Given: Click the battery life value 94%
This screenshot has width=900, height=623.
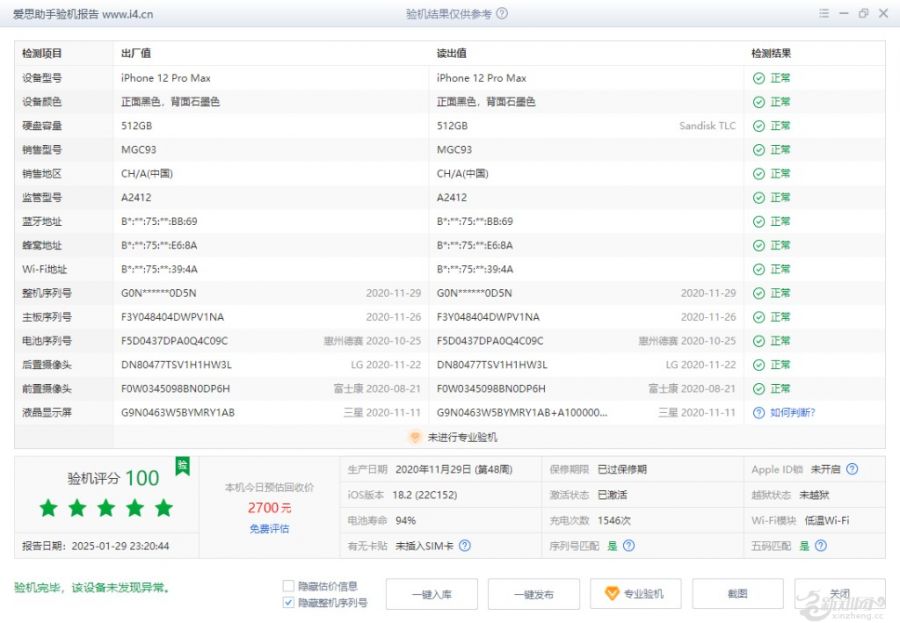Looking at the screenshot, I should [x=405, y=520].
